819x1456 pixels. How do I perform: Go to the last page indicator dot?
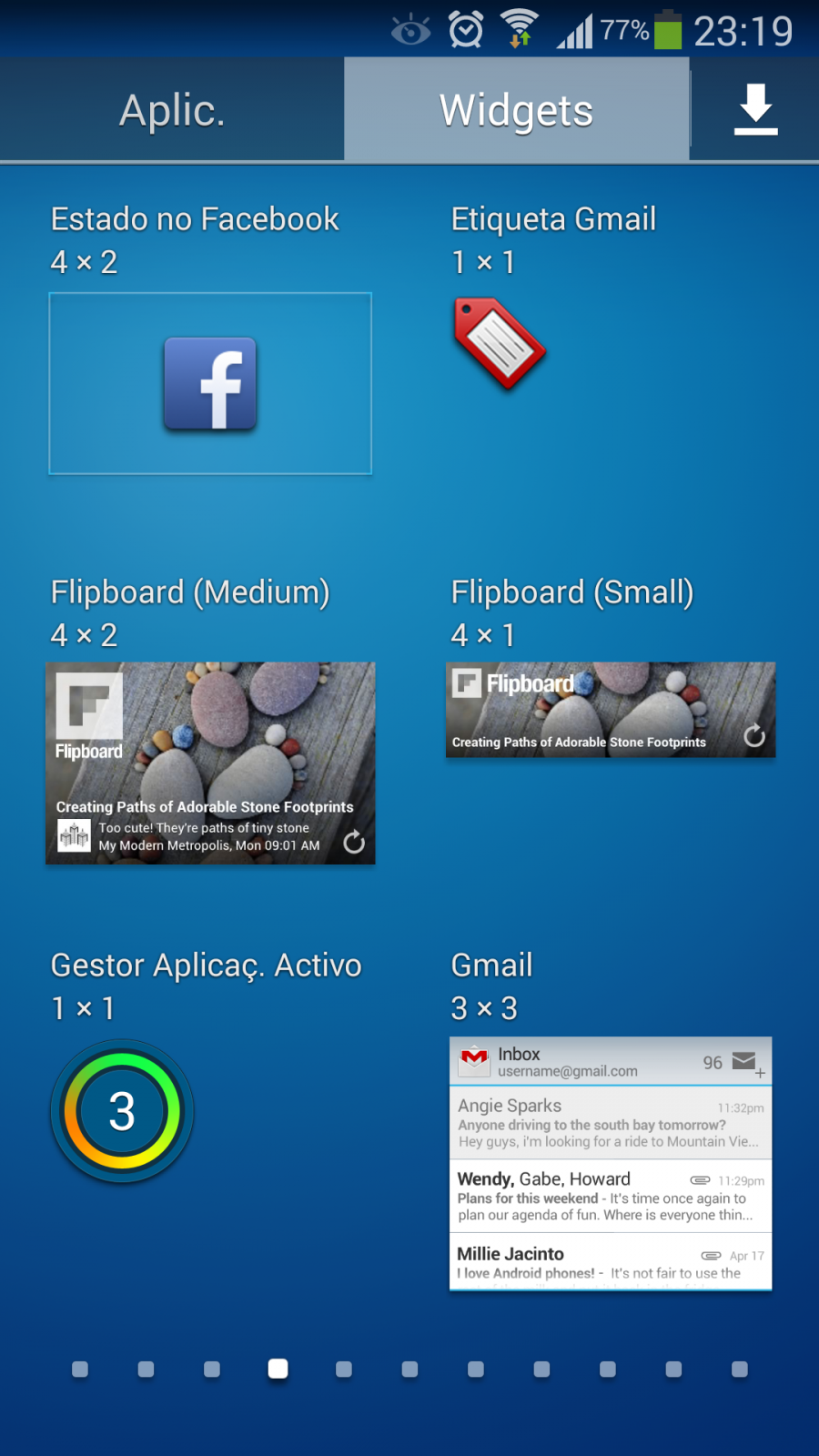[x=740, y=1369]
